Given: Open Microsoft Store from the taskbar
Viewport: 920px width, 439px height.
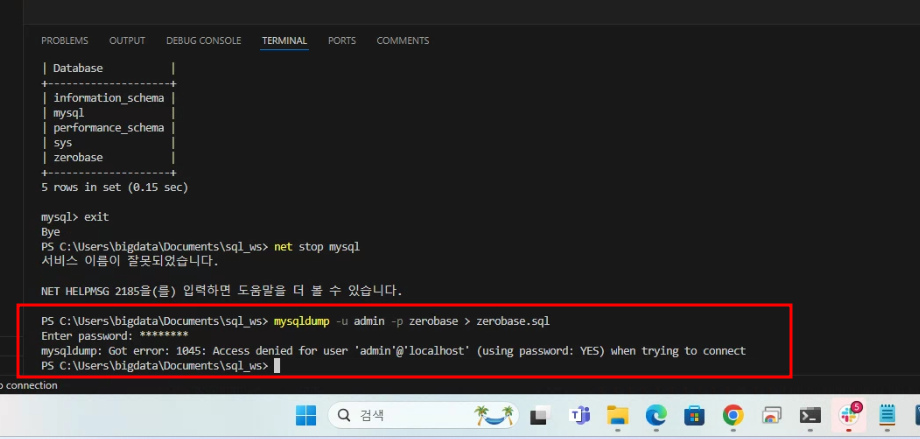Looking at the screenshot, I should point(694,416).
